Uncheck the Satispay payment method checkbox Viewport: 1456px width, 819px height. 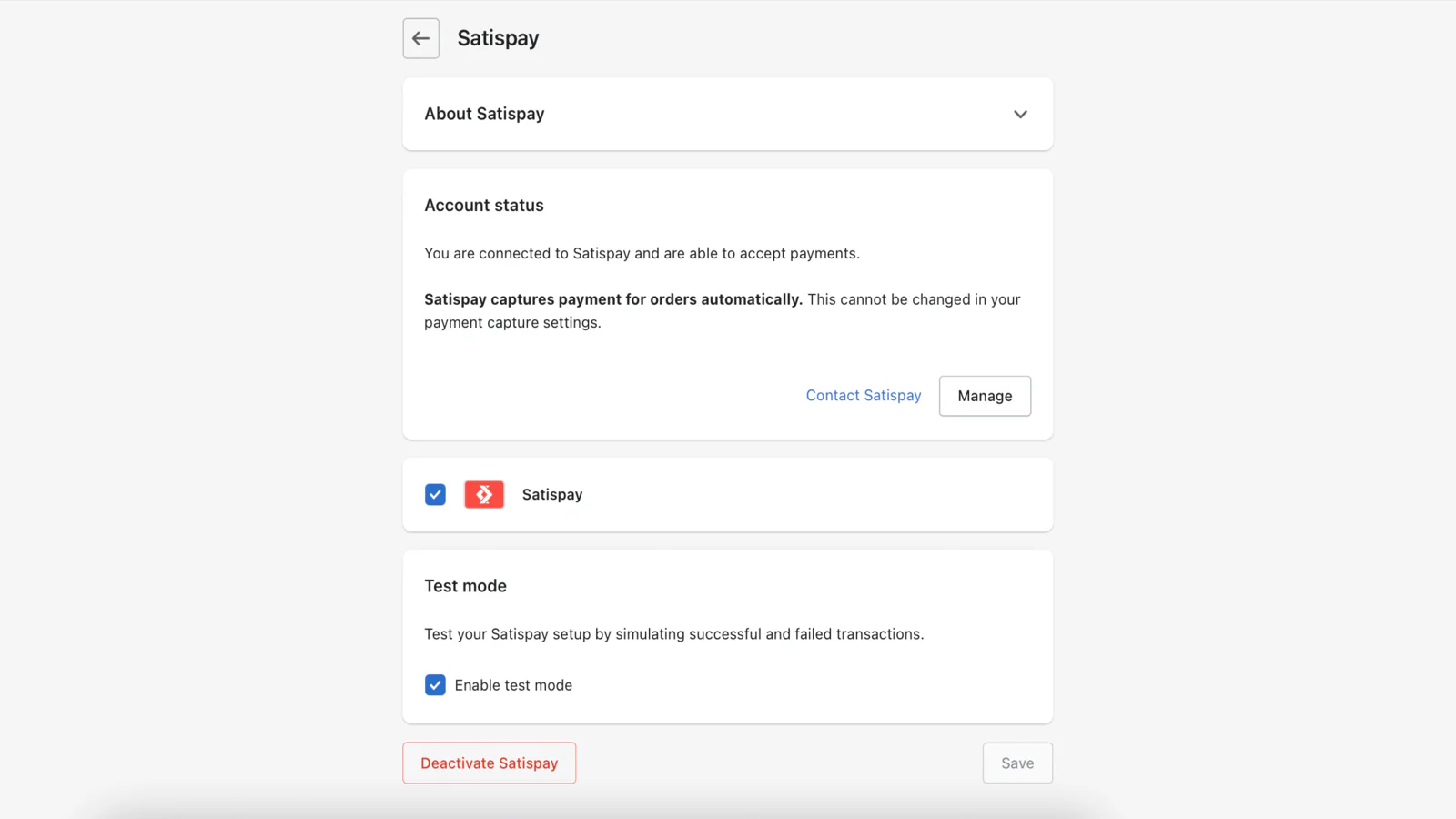coord(435,494)
